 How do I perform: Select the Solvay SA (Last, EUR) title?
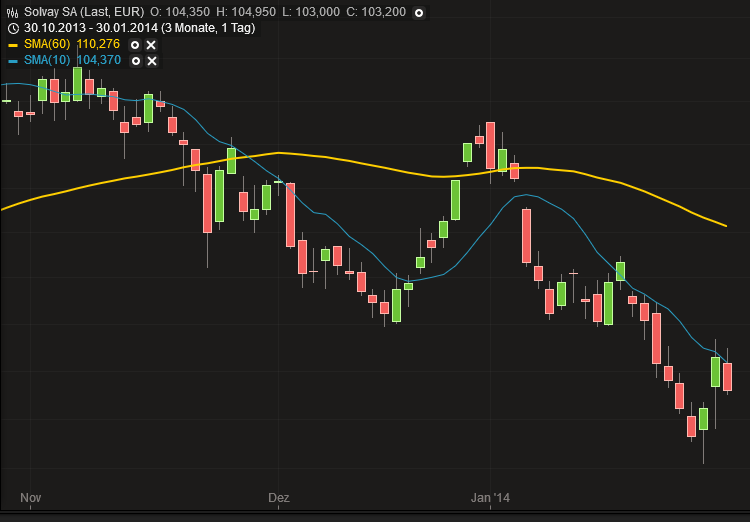pos(84,12)
